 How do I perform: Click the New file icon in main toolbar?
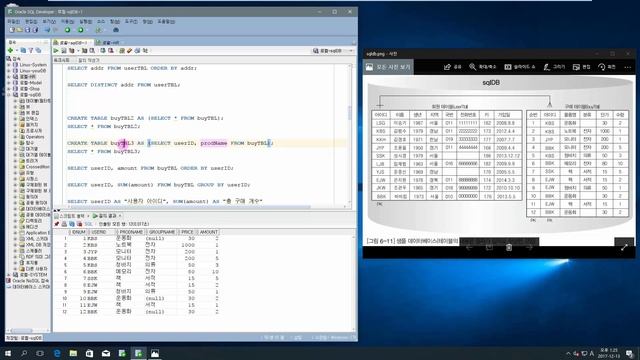[x=12, y=30]
